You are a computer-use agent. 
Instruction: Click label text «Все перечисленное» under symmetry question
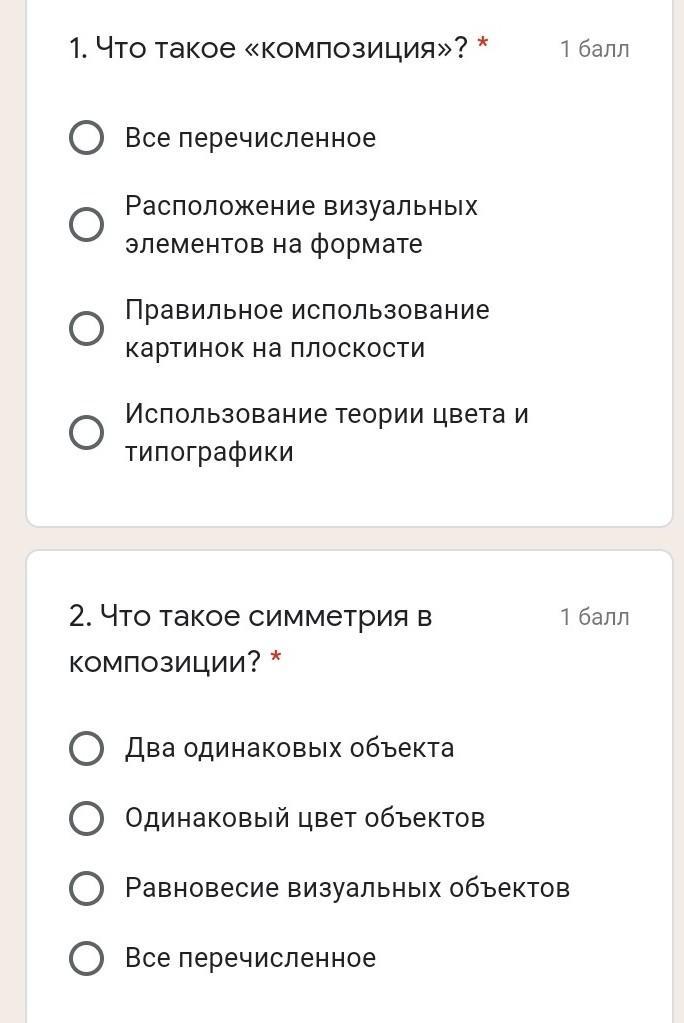click(251, 958)
